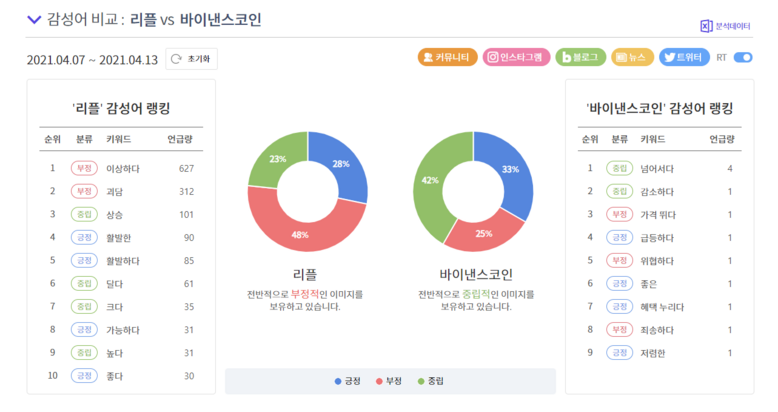Screen dimensions: 778x412
Task: Click the 긍정 badge next to 활발하다
Action: click(84, 261)
